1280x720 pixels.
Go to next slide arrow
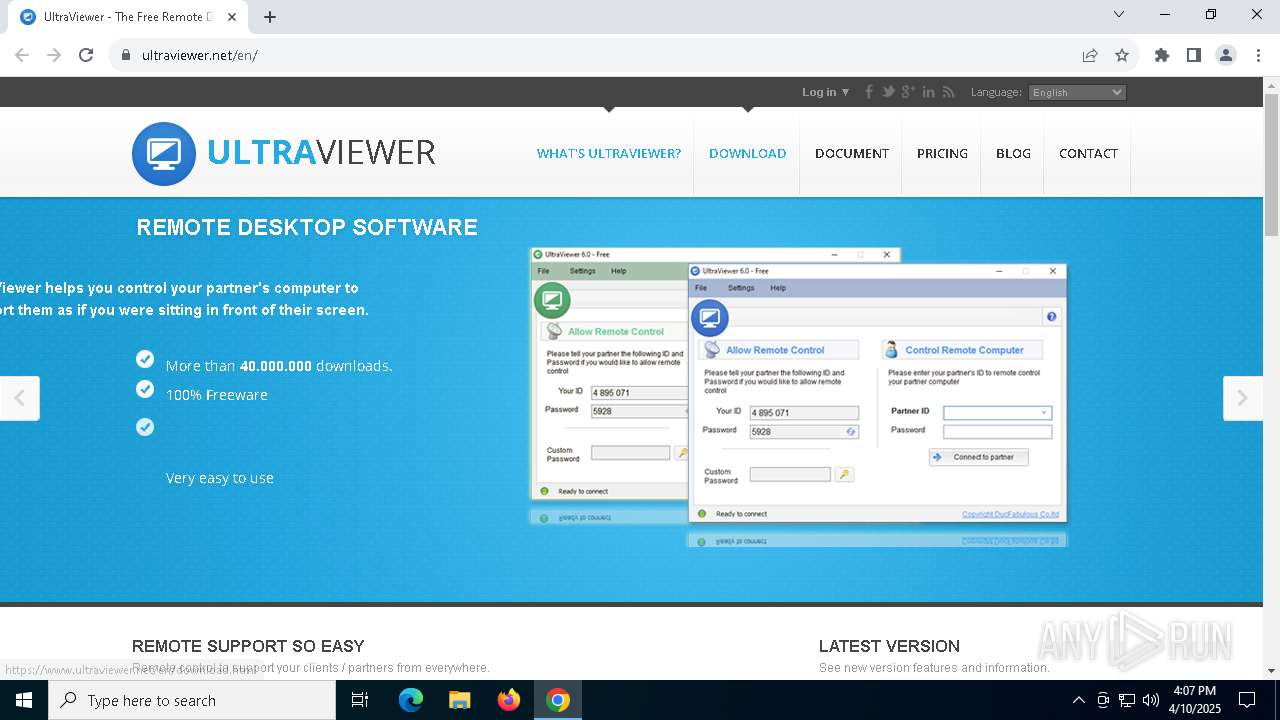pyautogui.click(x=1243, y=398)
